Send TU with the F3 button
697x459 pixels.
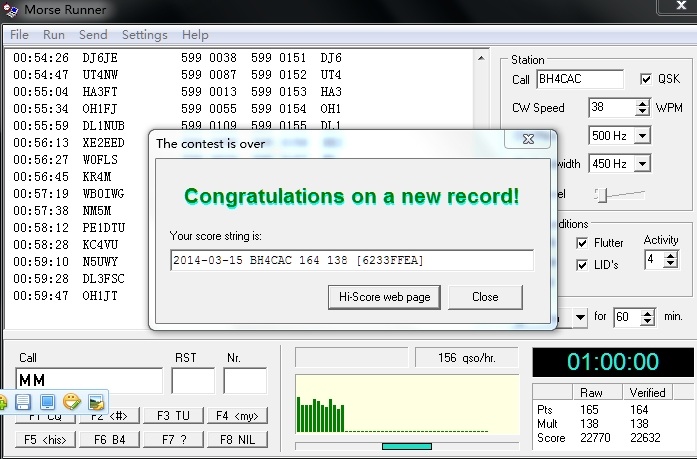(x=173, y=416)
